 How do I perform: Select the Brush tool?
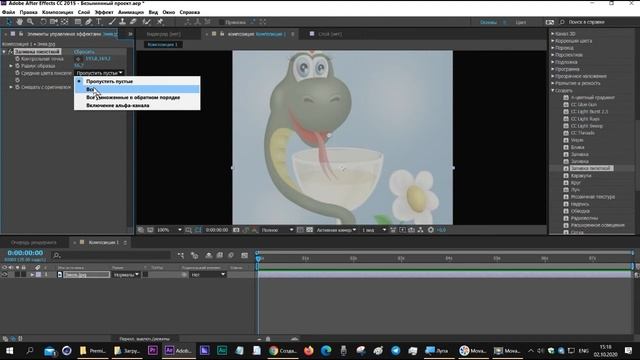coord(112,22)
